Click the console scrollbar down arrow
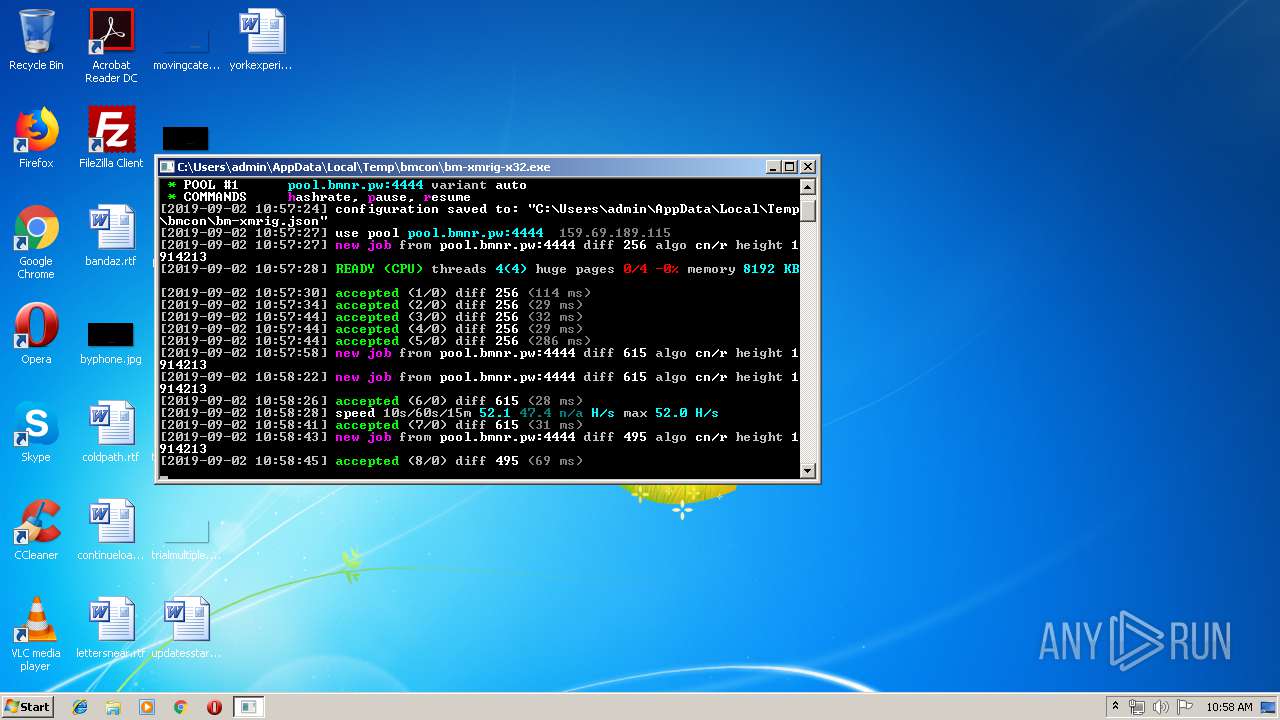Viewport: 1280px width, 720px height. [x=808, y=470]
